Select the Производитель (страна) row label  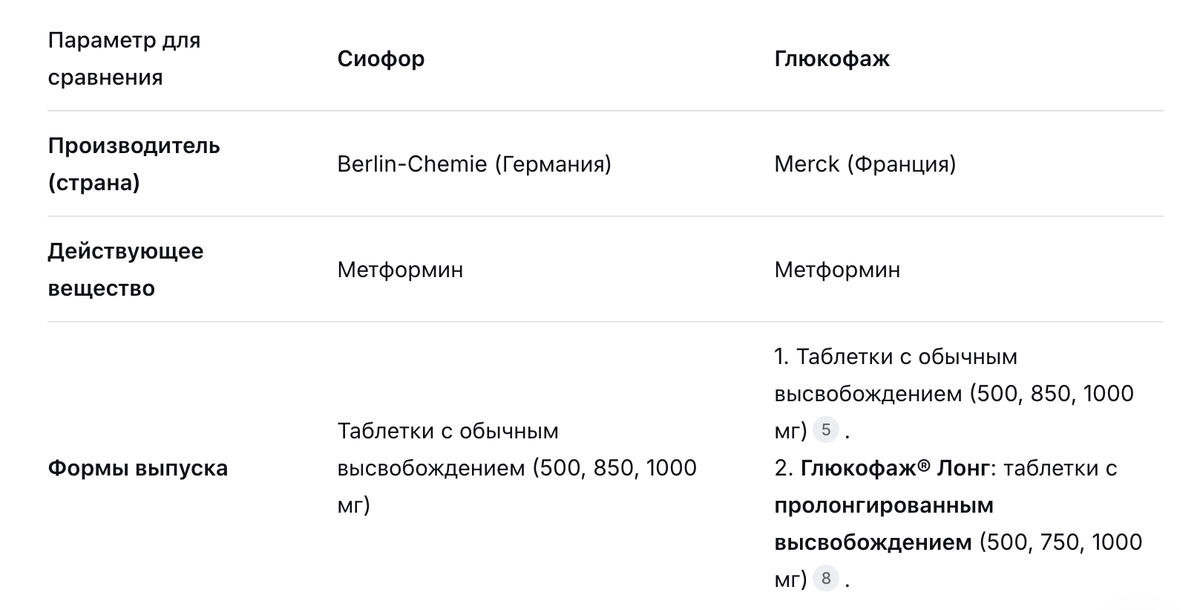click(x=134, y=164)
